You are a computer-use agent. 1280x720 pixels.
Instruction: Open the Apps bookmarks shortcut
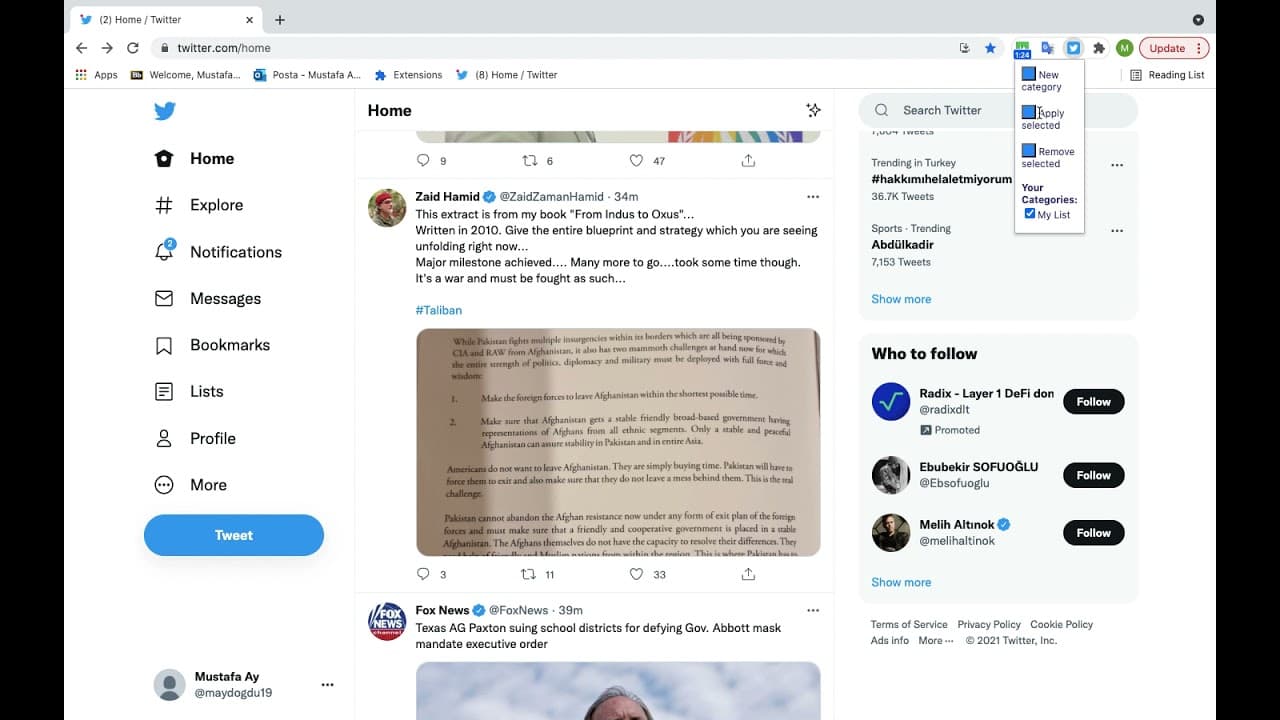tap(97, 75)
